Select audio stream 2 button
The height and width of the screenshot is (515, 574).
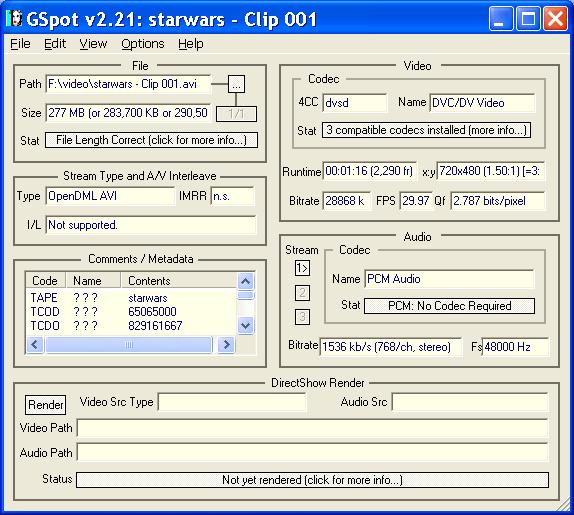click(302, 293)
